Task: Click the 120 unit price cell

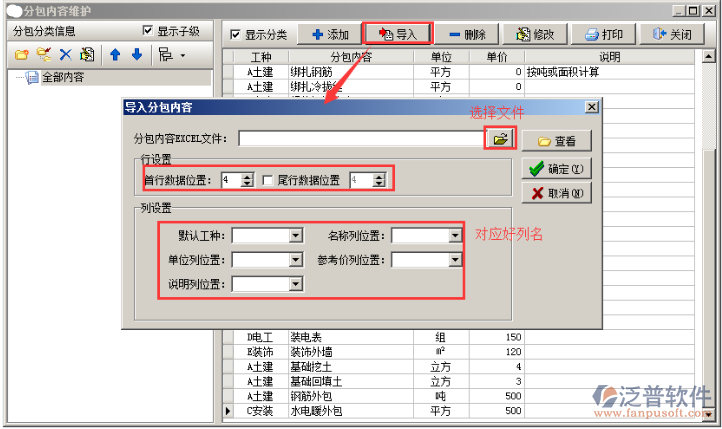Action: click(497, 352)
